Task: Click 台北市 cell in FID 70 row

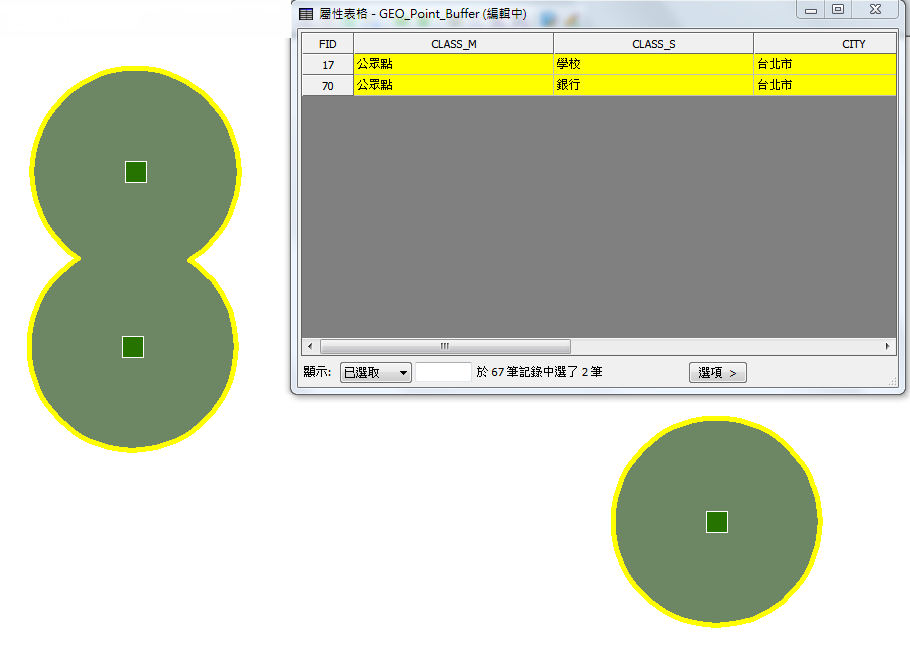Action: [825, 85]
